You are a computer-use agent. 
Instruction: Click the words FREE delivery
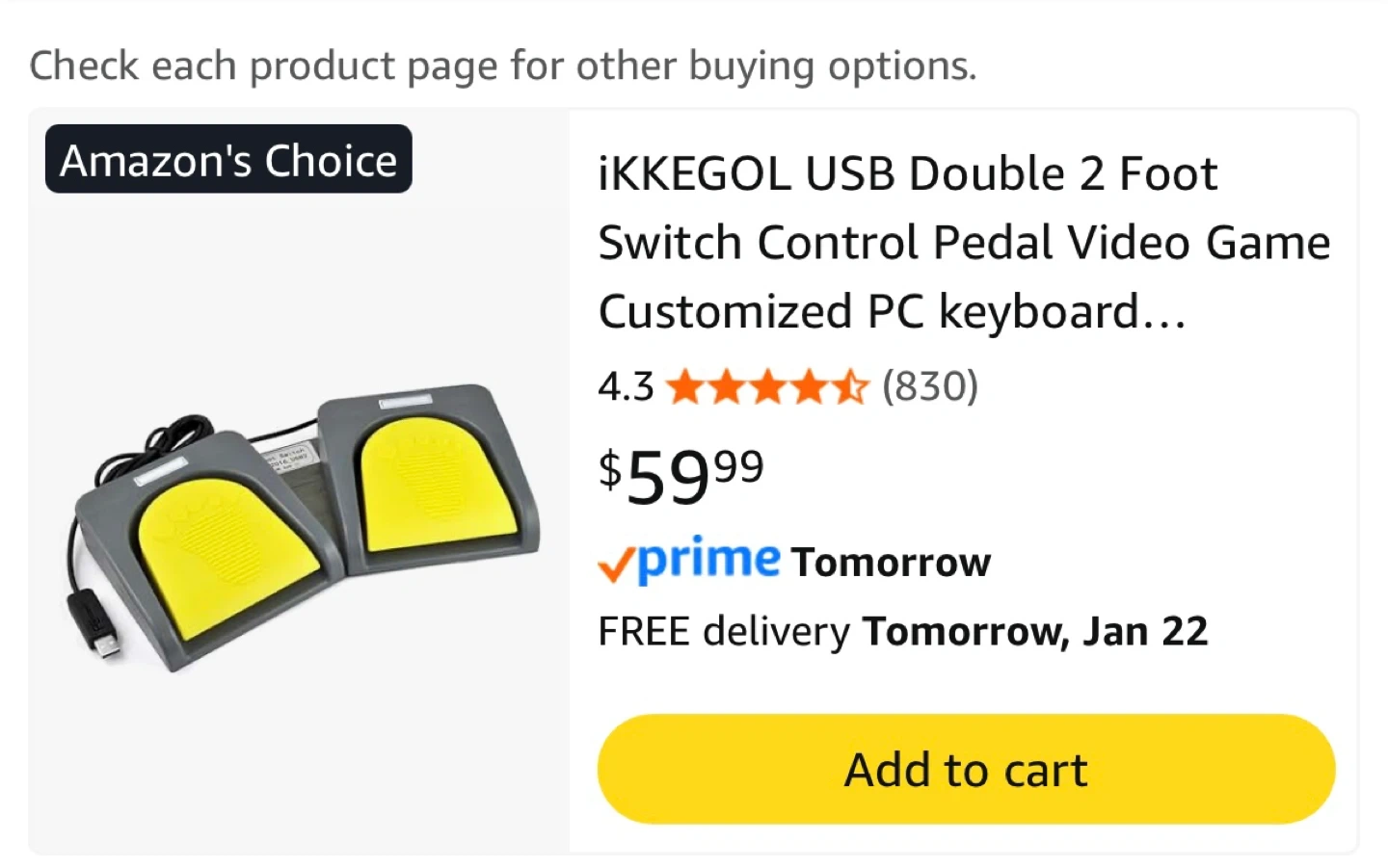[x=724, y=632]
